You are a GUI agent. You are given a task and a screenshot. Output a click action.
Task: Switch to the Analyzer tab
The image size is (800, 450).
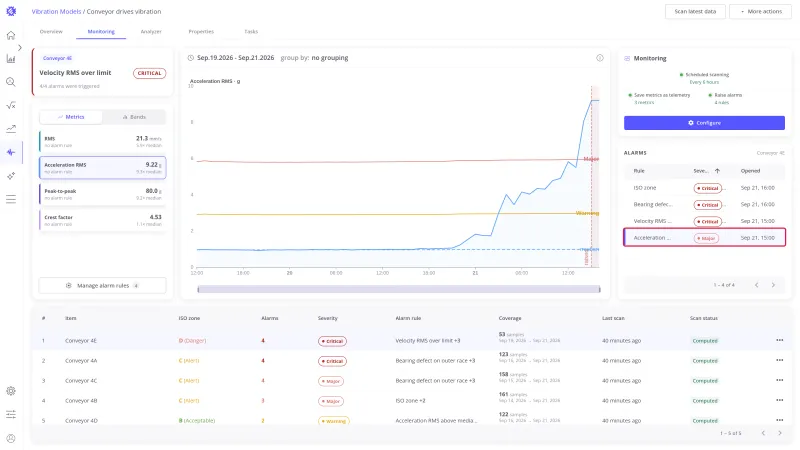[x=151, y=32]
